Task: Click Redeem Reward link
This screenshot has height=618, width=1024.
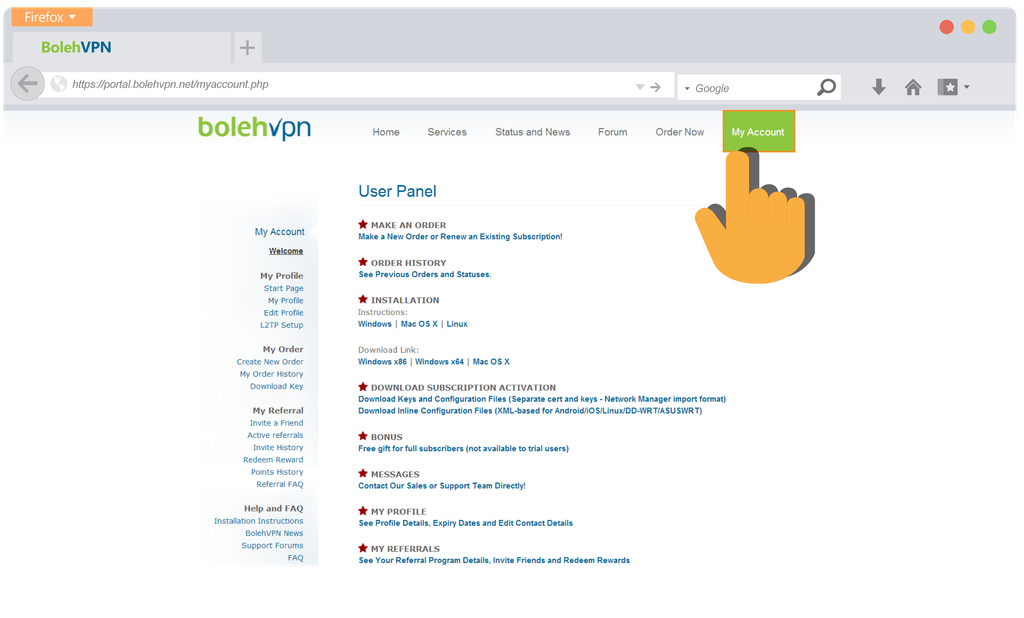Action: click(273, 460)
